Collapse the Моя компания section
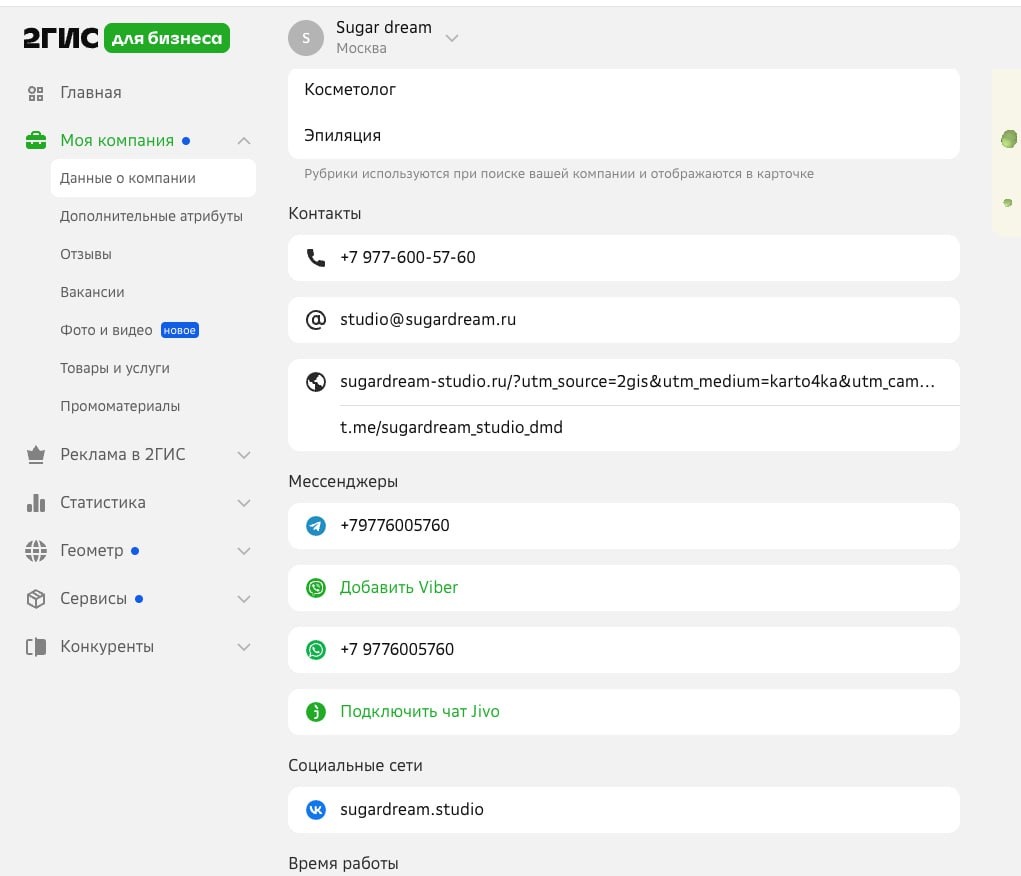The width and height of the screenshot is (1021, 876). click(x=244, y=141)
